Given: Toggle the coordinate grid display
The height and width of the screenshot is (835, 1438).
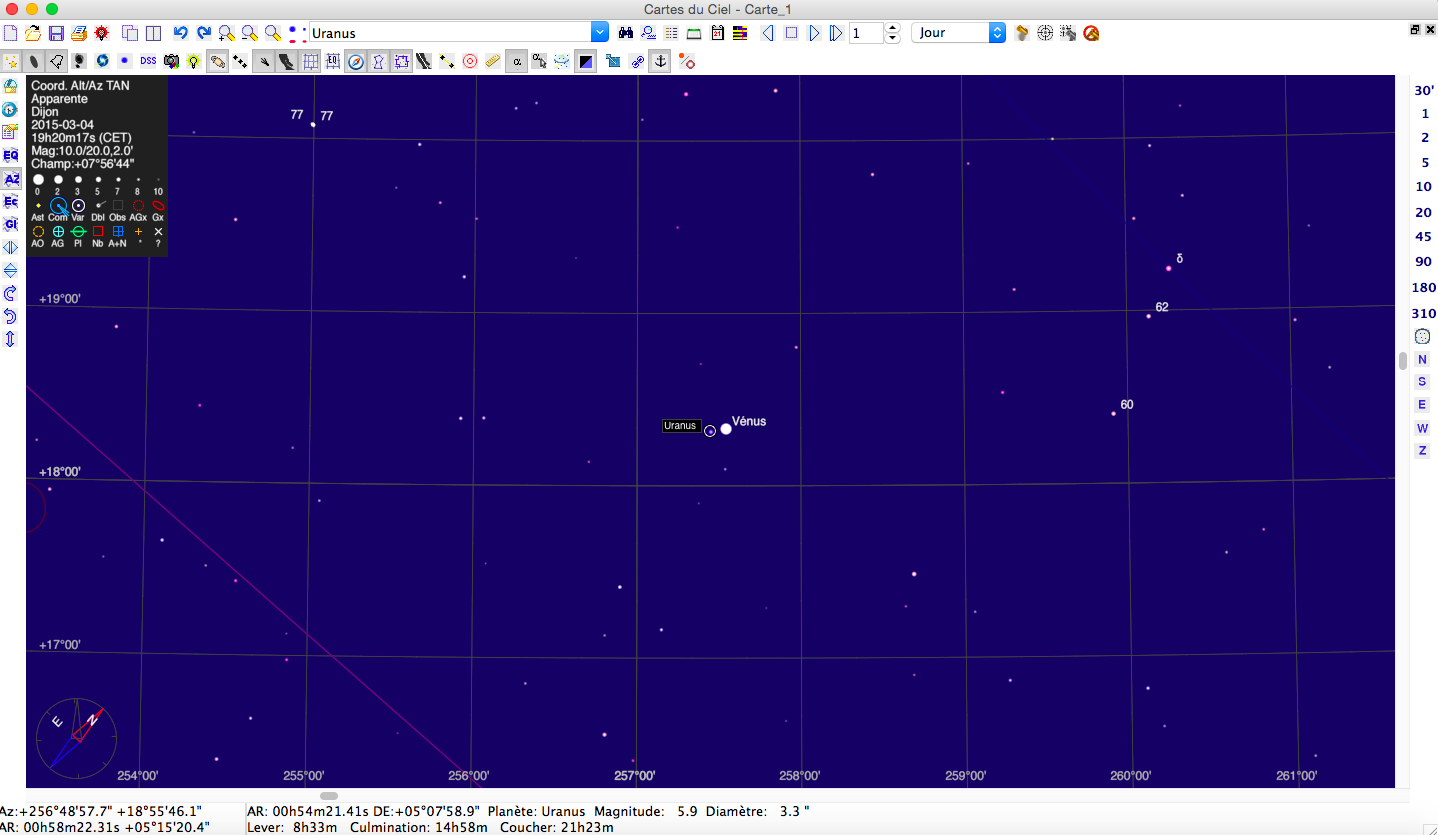Looking at the screenshot, I should [x=311, y=61].
